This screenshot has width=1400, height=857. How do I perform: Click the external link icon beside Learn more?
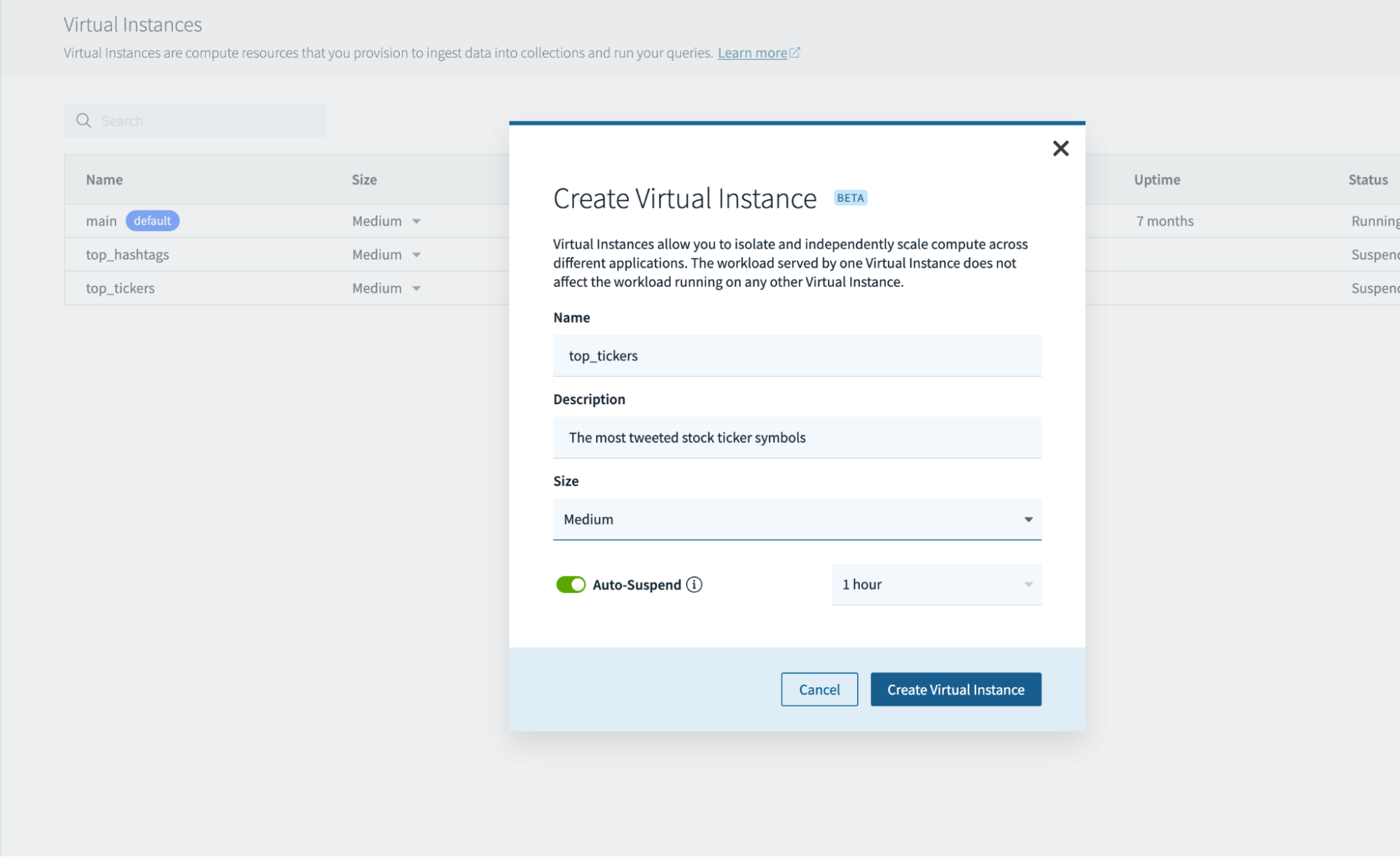795,53
